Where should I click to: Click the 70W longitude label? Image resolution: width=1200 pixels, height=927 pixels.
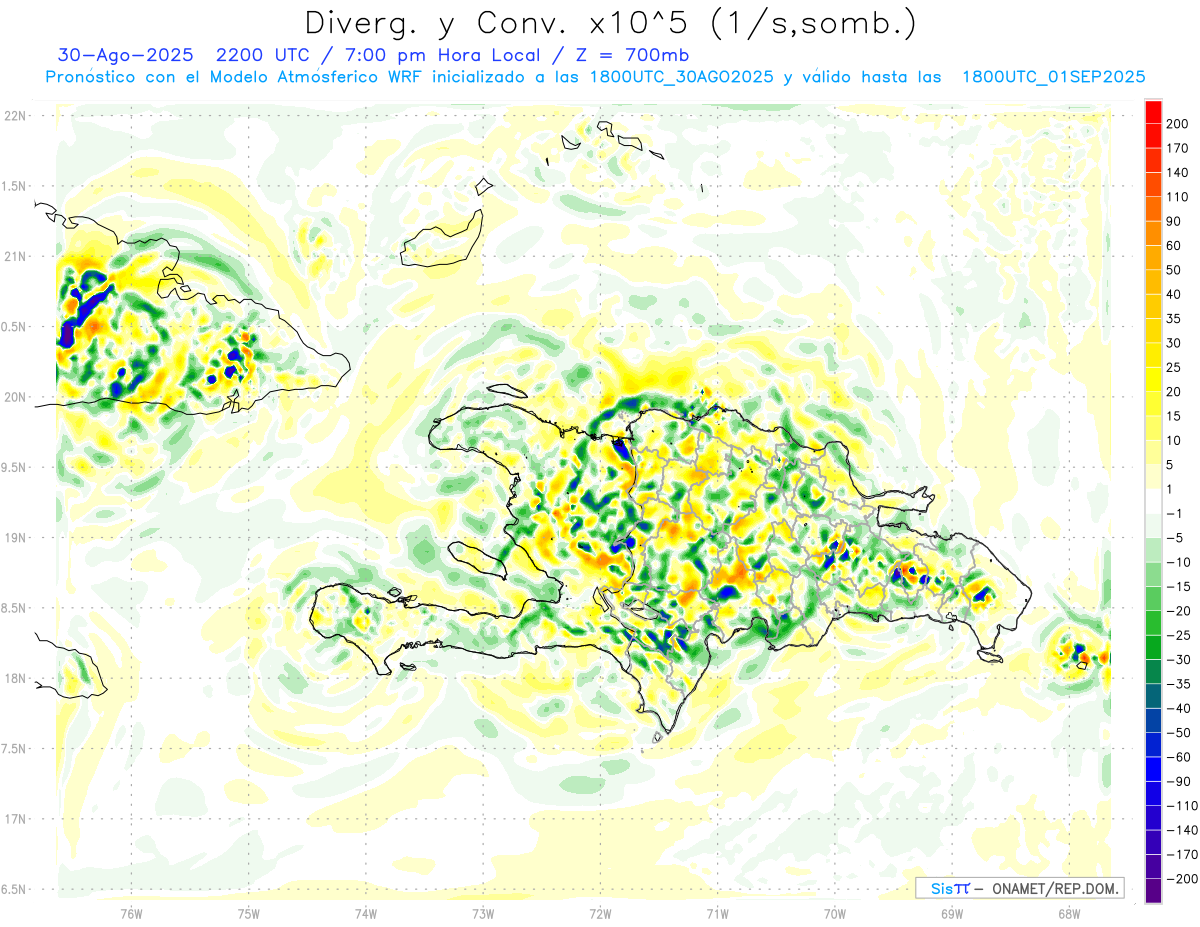(835, 914)
